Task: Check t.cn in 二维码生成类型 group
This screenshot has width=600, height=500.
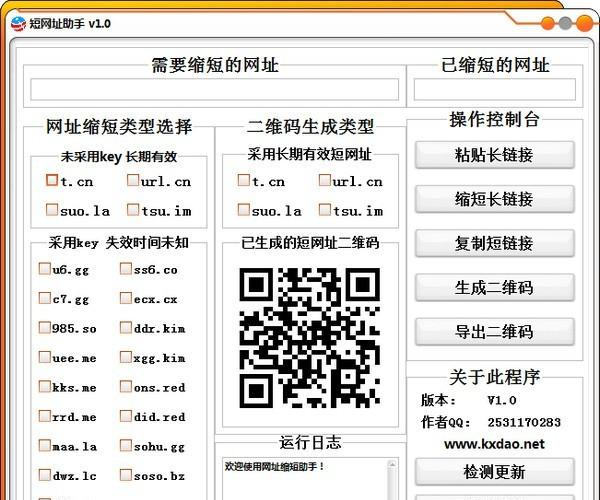Action: click(x=243, y=180)
